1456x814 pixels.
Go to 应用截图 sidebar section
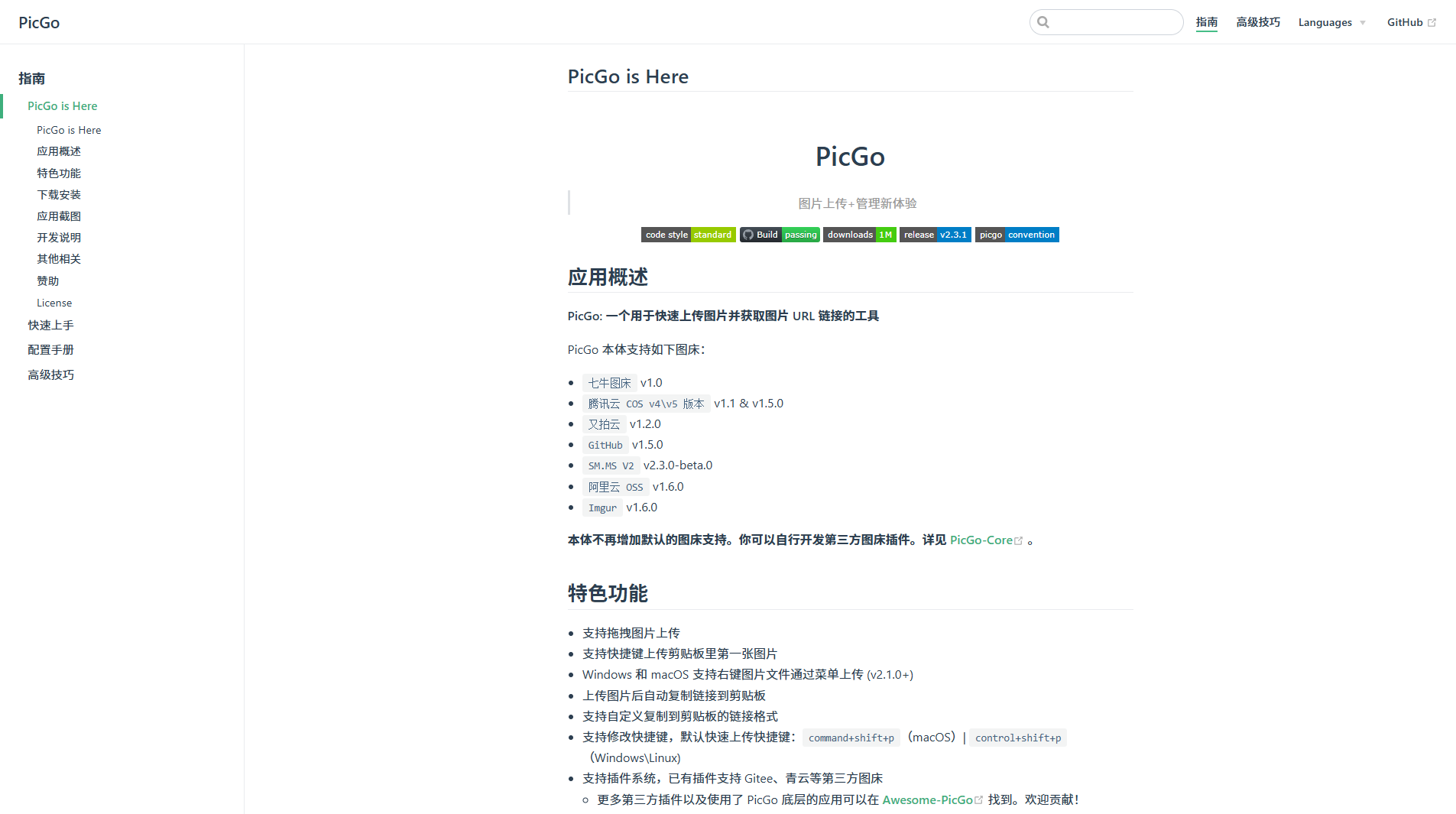59,216
